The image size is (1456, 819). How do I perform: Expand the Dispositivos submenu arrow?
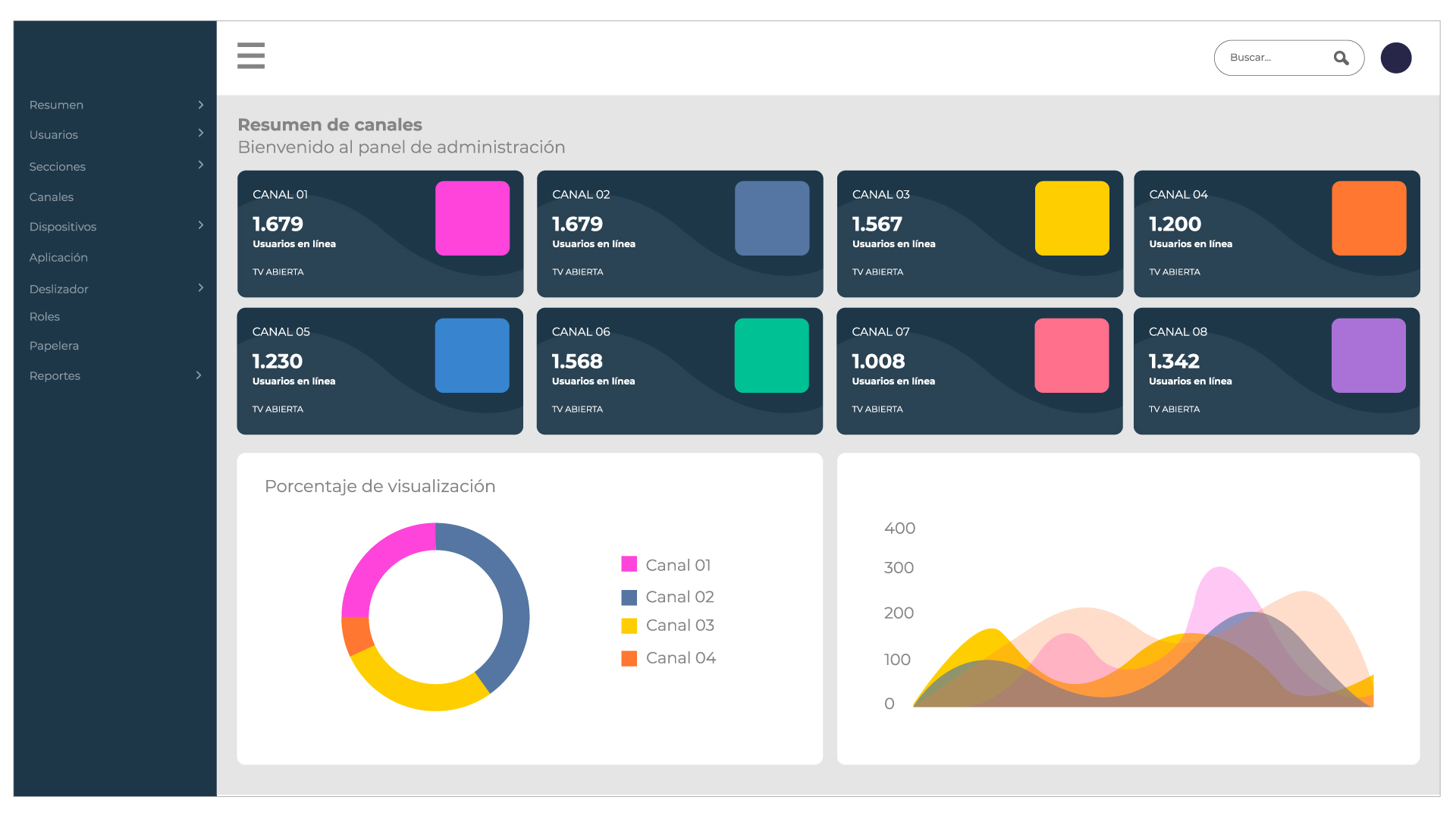coord(201,225)
